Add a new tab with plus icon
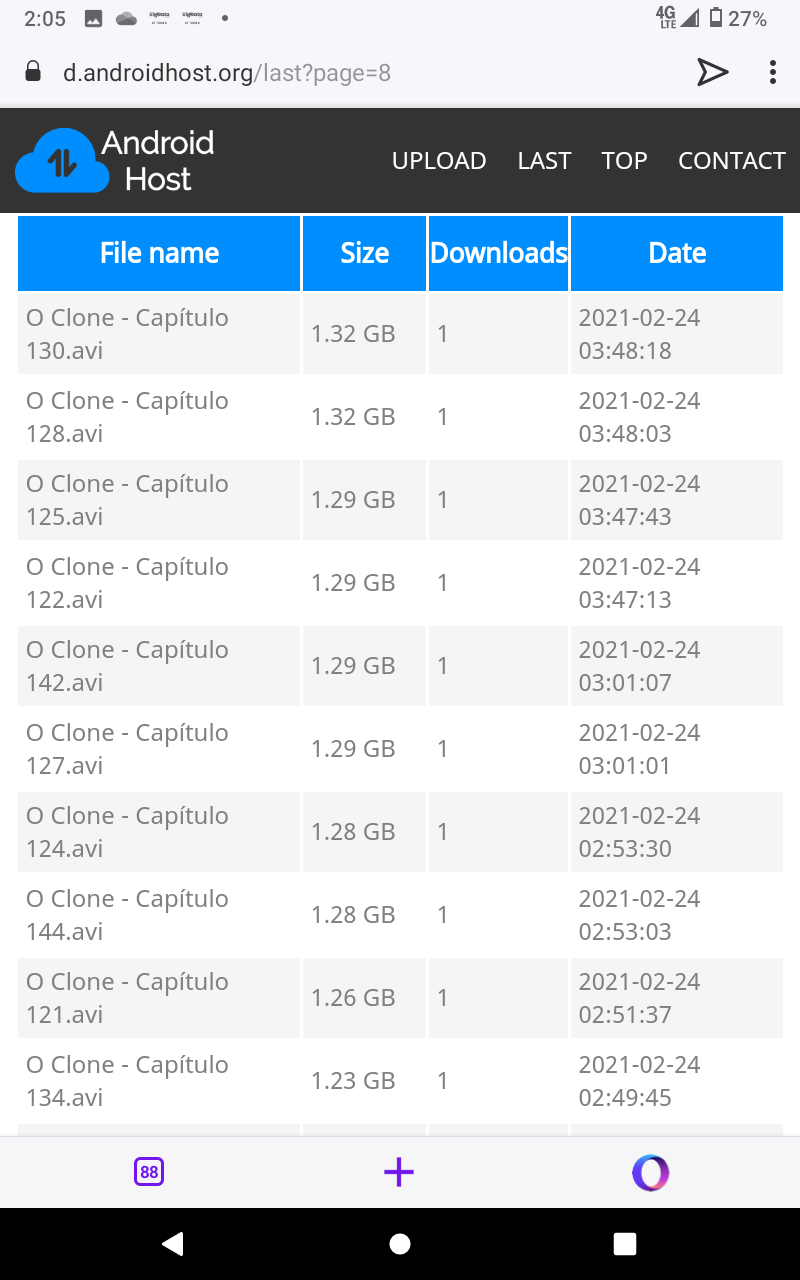 [x=399, y=1172]
